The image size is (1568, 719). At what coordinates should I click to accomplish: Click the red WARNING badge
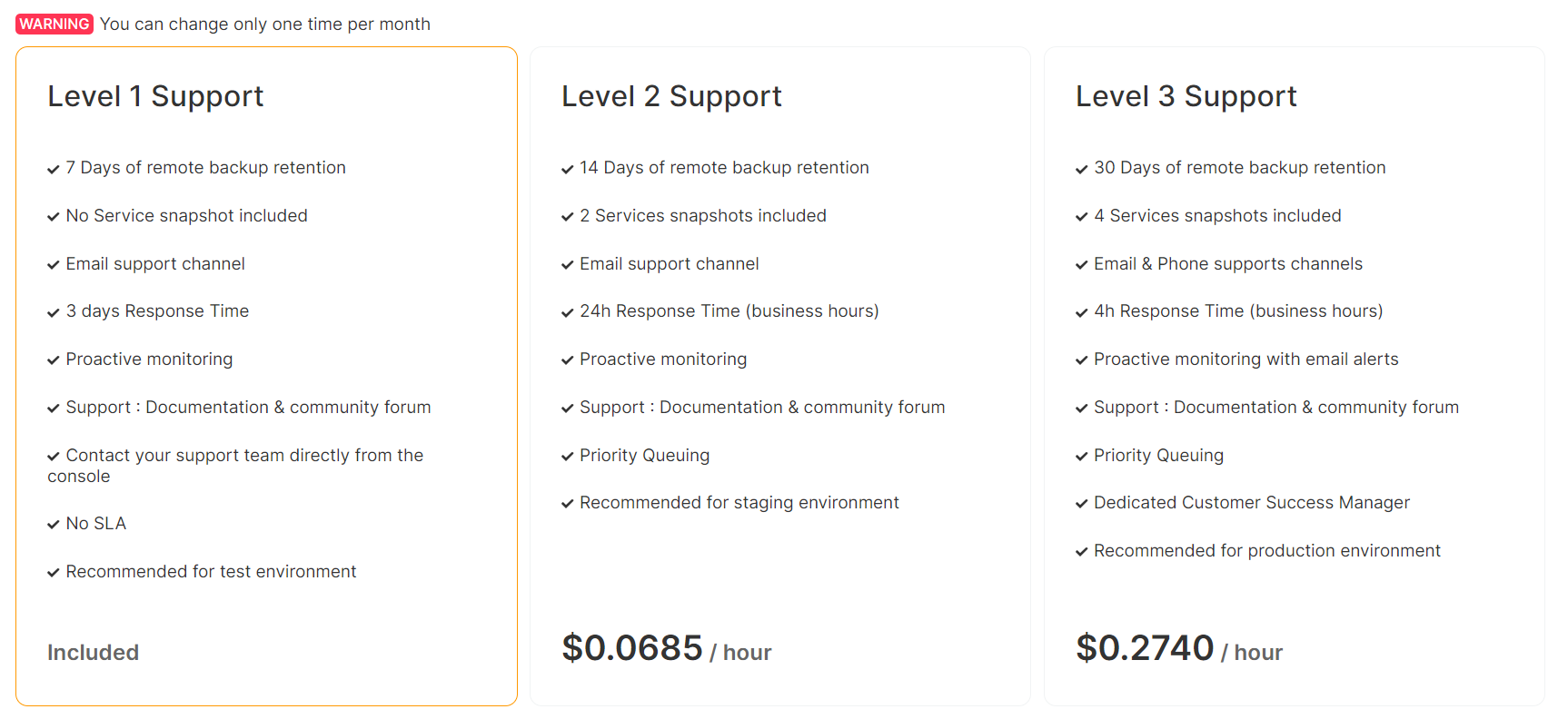click(x=55, y=24)
